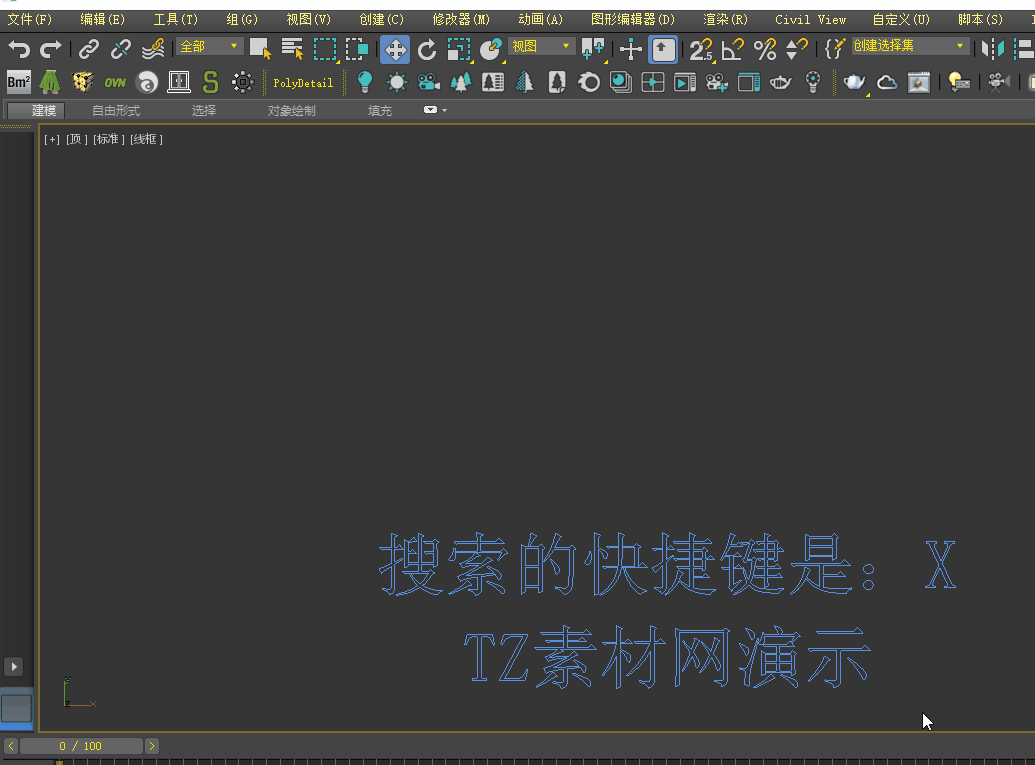The height and width of the screenshot is (765, 1035).
Task: Switch to the 对象绘制 ribbon tab
Action: 292,110
